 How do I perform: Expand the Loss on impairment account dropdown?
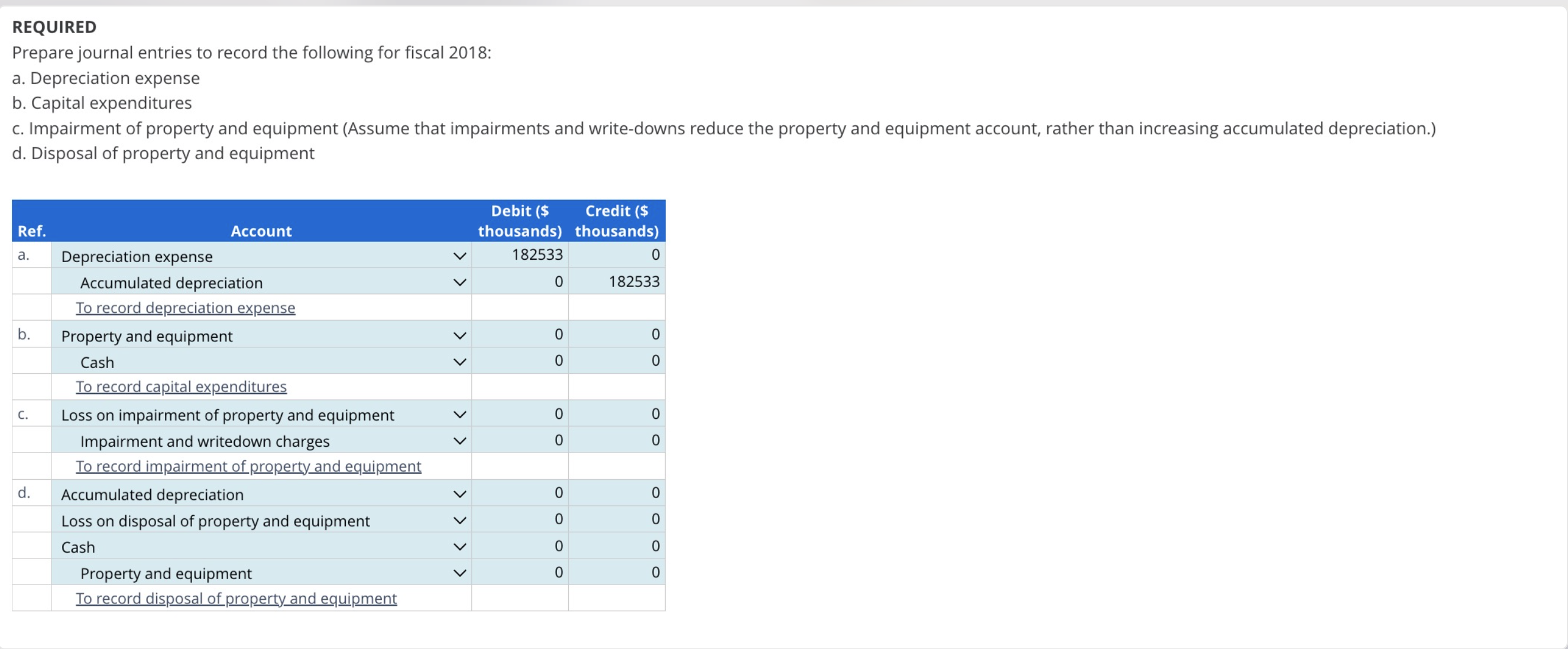[459, 415]
